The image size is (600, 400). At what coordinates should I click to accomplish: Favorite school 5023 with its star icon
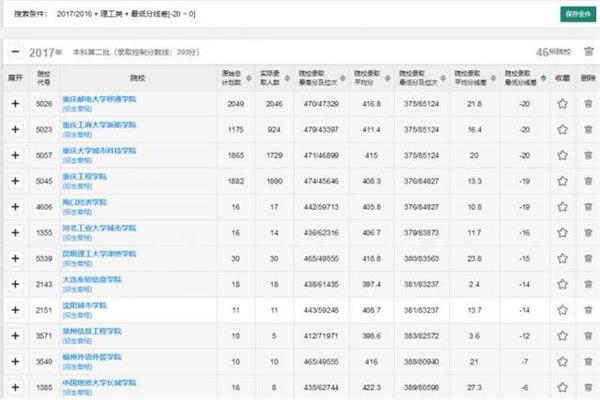pos(562,129)
